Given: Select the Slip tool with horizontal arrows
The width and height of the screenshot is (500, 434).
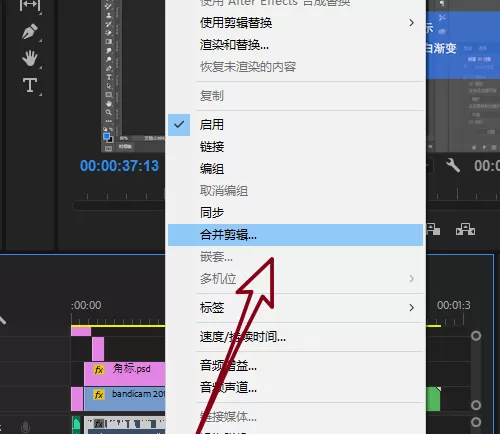Looking at the screenshot, I should (x=30, y=5).
